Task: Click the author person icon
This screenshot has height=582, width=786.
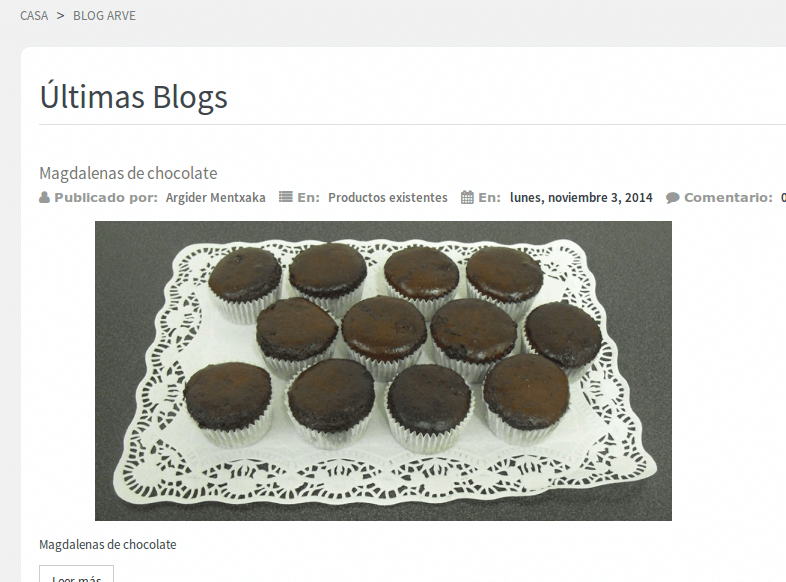Action: click(45, 198)
